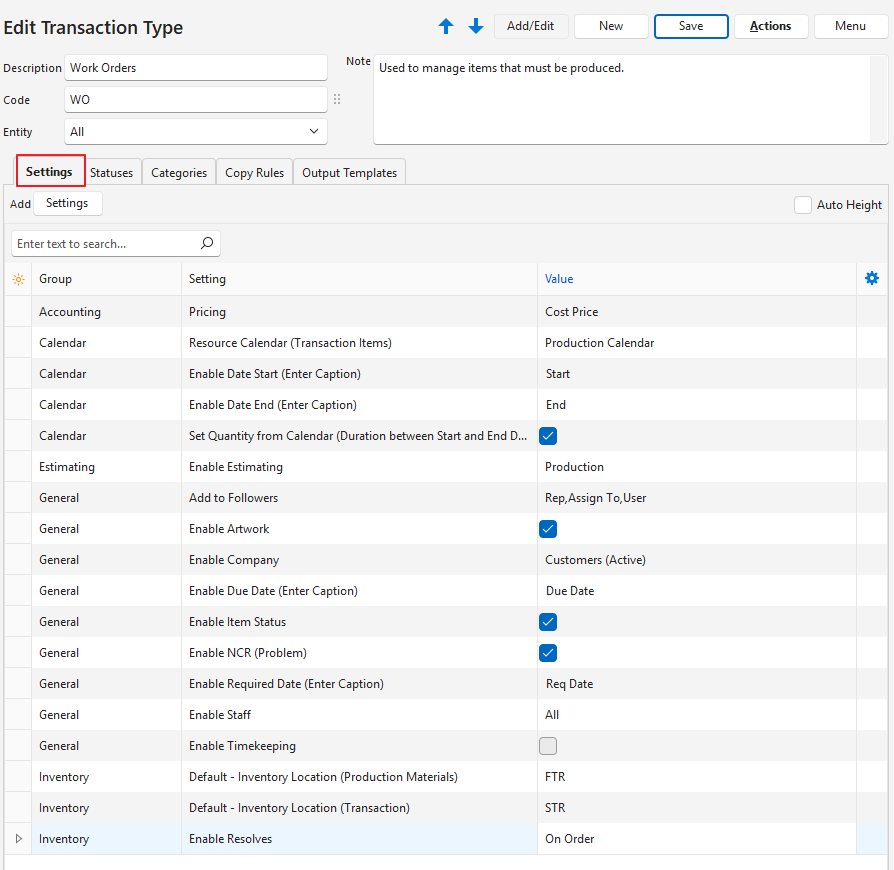This screenshot has width=894, height=870.
Task: Switch to the Statuses tab
Action: click(112, 173)
